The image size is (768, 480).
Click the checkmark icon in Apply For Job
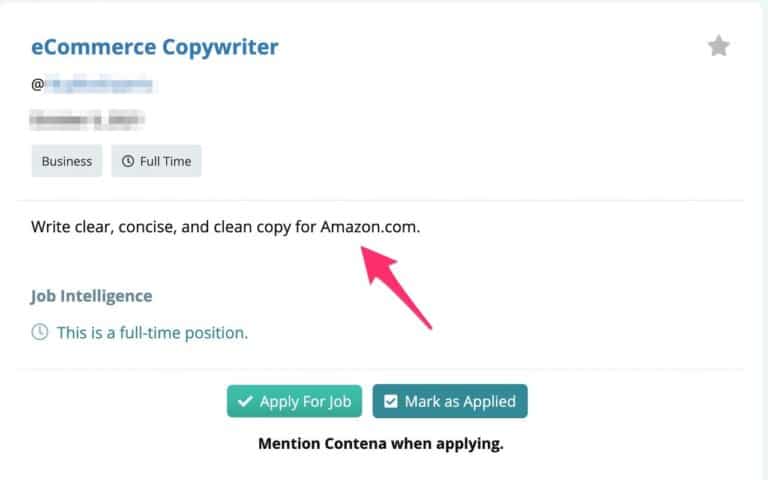click(245, 401)
